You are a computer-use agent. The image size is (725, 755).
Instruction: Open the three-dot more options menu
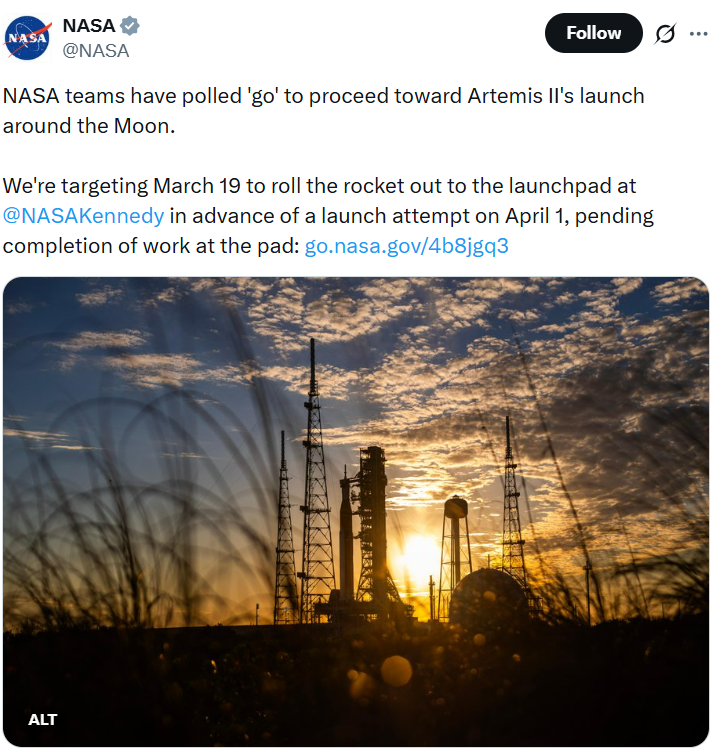698,34
